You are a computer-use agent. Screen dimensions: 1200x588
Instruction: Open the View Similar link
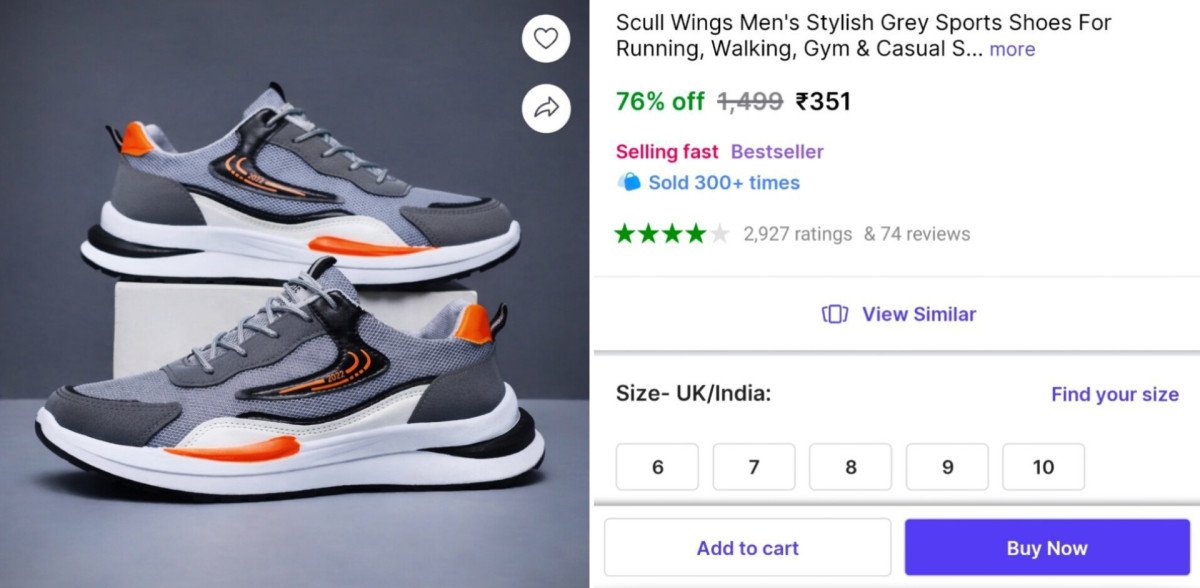coord(918,314)
